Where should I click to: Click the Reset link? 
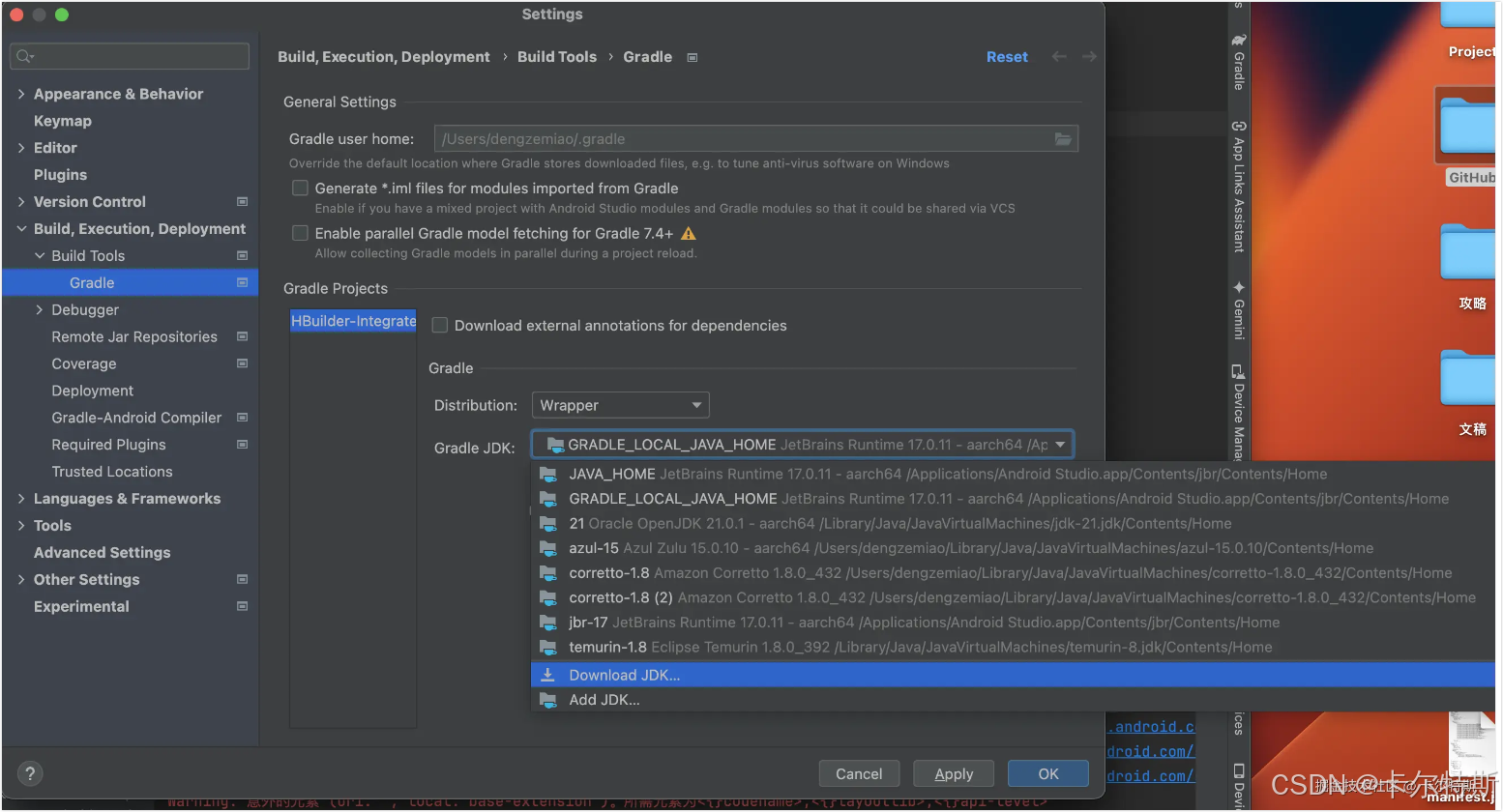click(x=1007, y=57)
